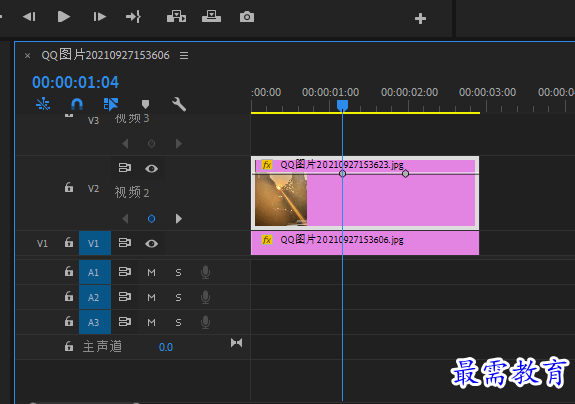Click the Export Frame camera icon
The width and height of the screenshot is (575, 404).
coord(247,17)
